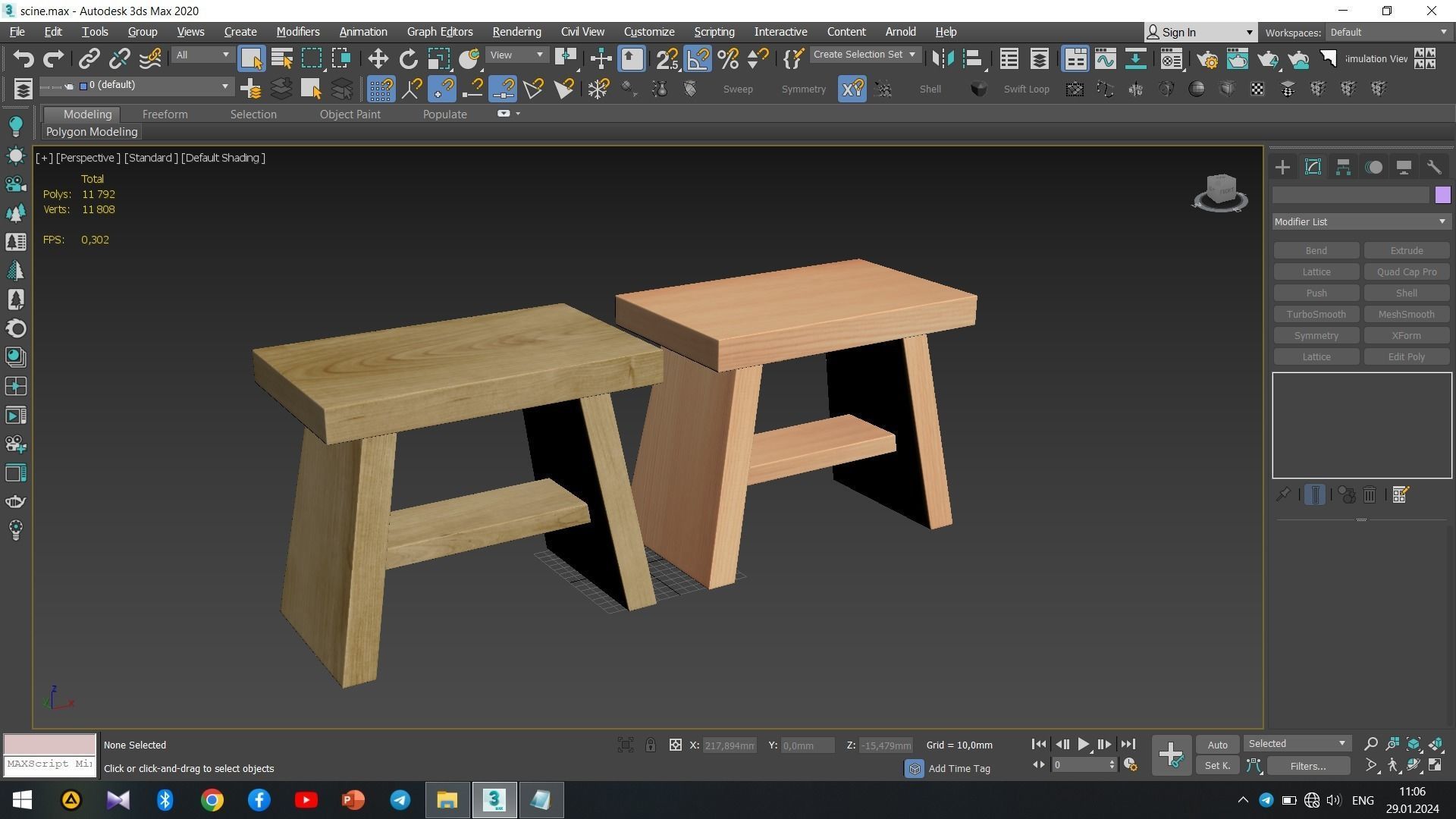
Task: Toggle the Percent Snap button
Action: click(728, 58)
